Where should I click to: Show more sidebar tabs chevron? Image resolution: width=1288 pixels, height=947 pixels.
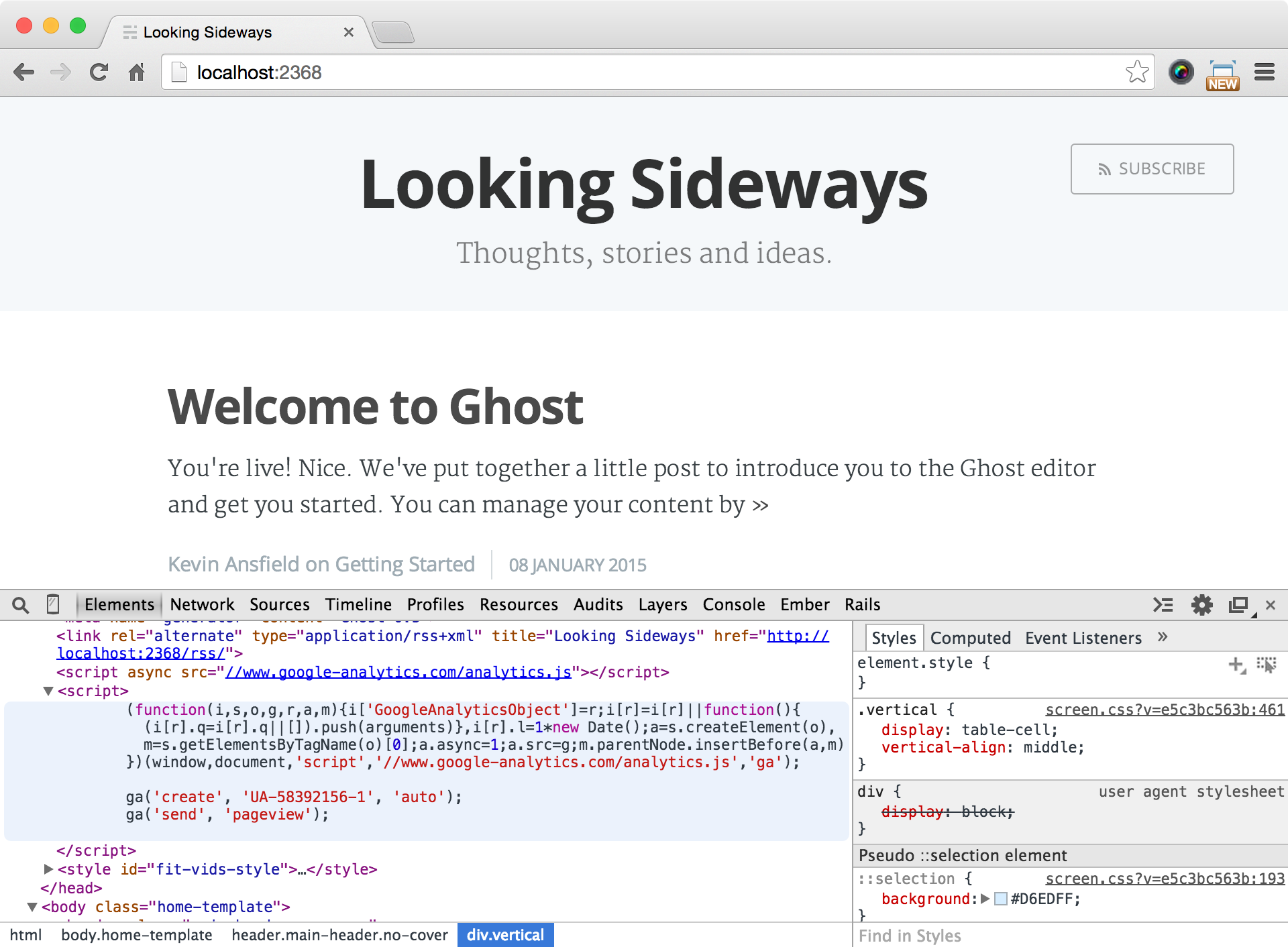click(x=1163, y=637)
